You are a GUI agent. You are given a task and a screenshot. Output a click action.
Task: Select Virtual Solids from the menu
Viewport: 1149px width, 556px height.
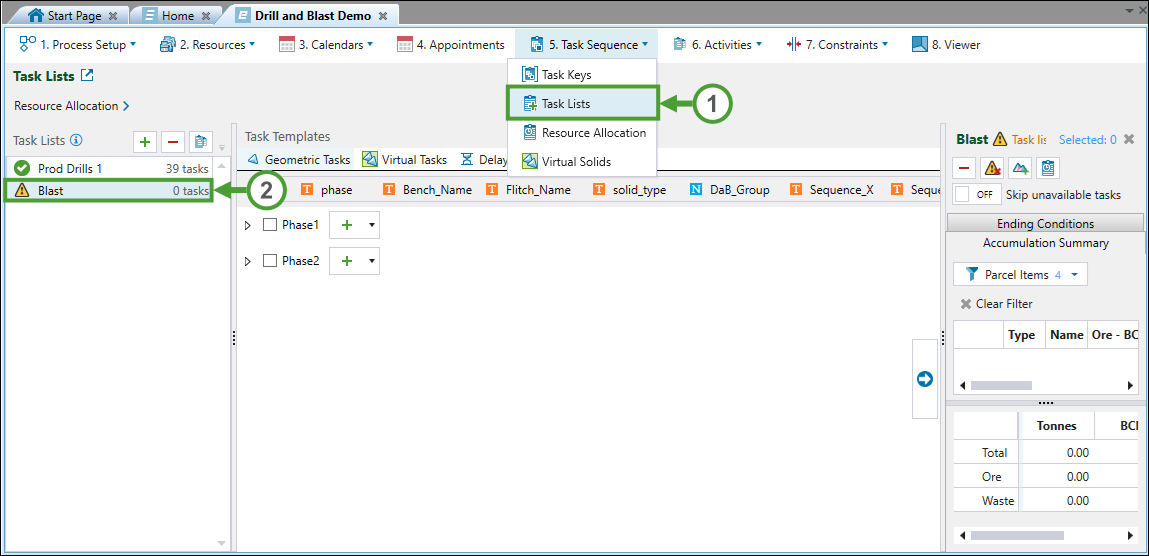(x=582, y=161)
